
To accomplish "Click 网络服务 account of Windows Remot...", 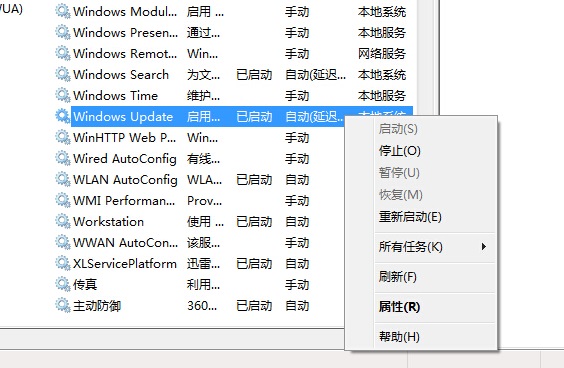I will pyautogui.click(x=382, y=53).
